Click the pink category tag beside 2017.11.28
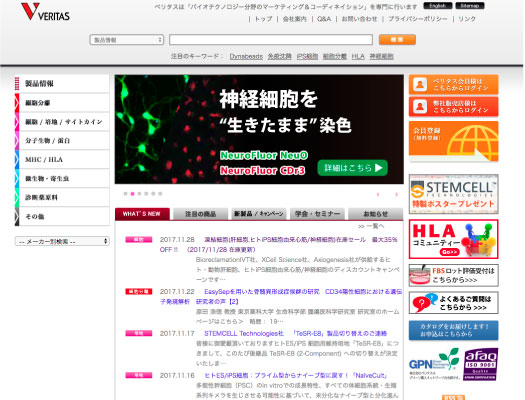 [x=139, y=239]
